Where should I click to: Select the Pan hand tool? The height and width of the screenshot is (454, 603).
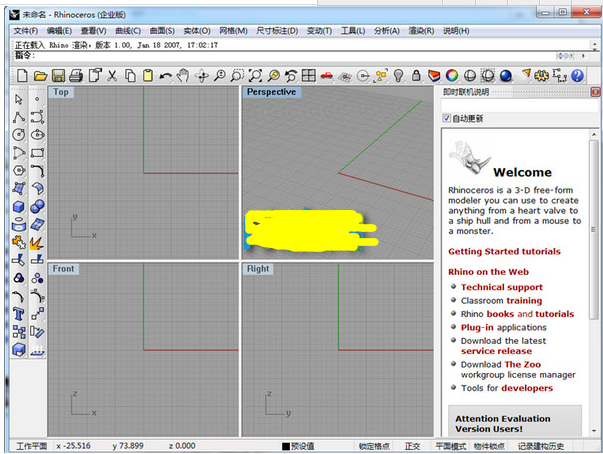click(183, 75)
